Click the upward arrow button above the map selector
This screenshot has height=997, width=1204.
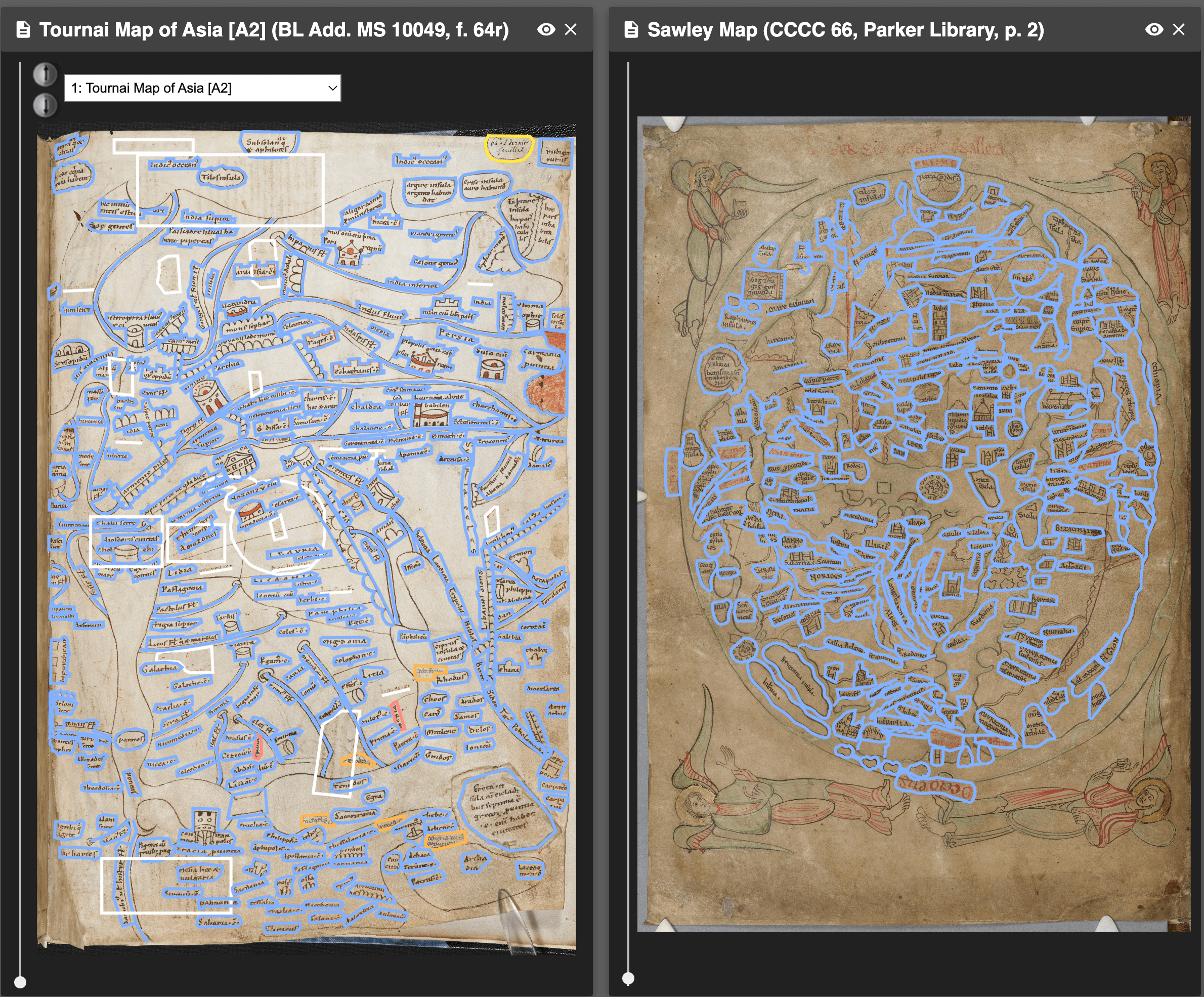tap(45, 74)
